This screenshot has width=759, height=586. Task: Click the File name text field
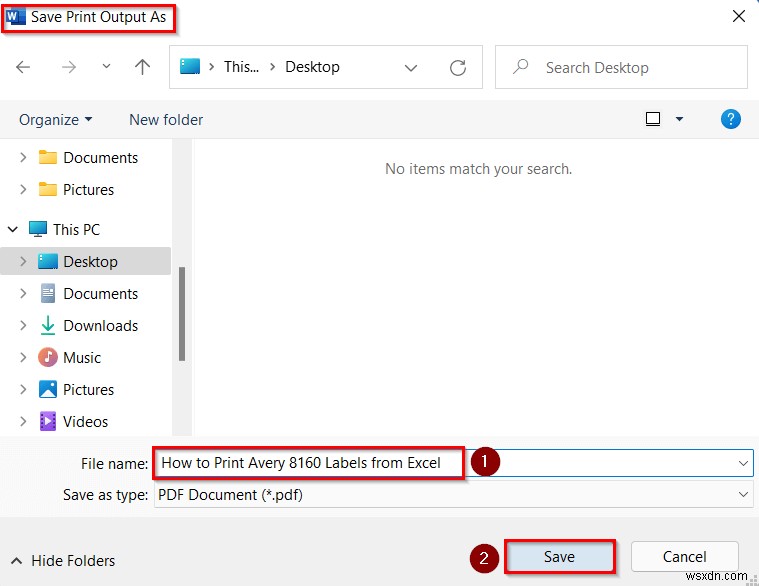(453, 463)
